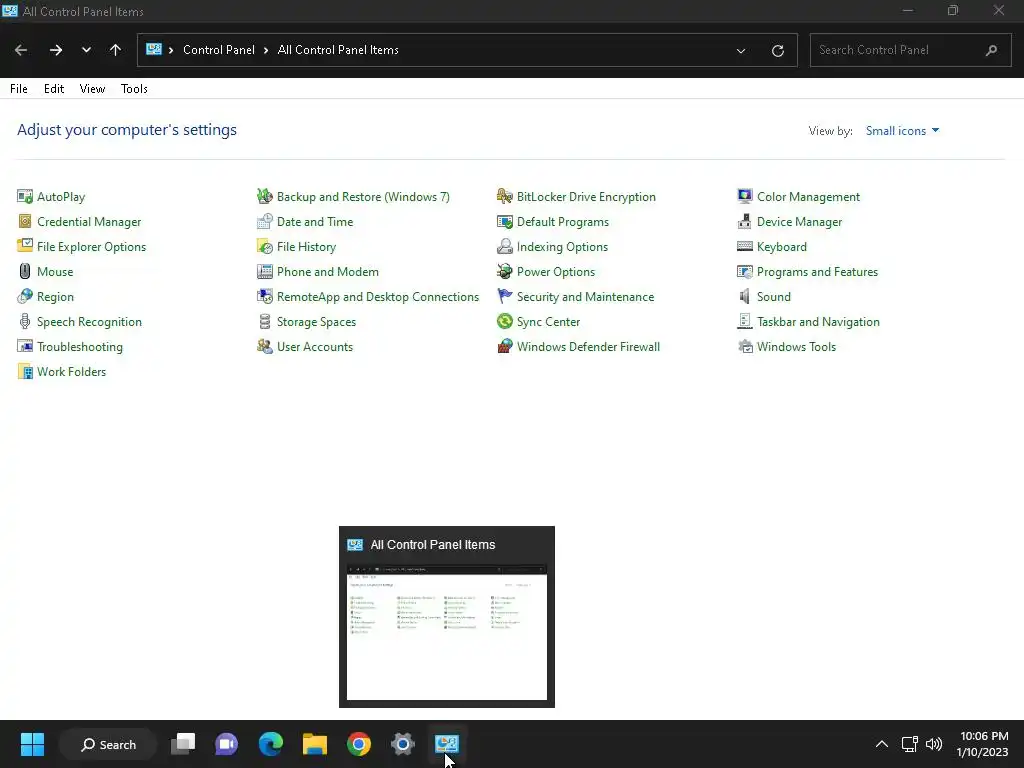Click the green Sync Center icon
This screenshot has width=1024, height=768.
[505, 321]
